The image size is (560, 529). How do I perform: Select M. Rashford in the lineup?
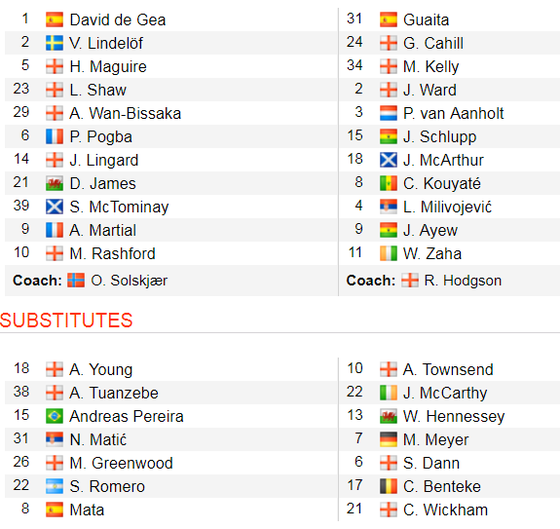112,254
